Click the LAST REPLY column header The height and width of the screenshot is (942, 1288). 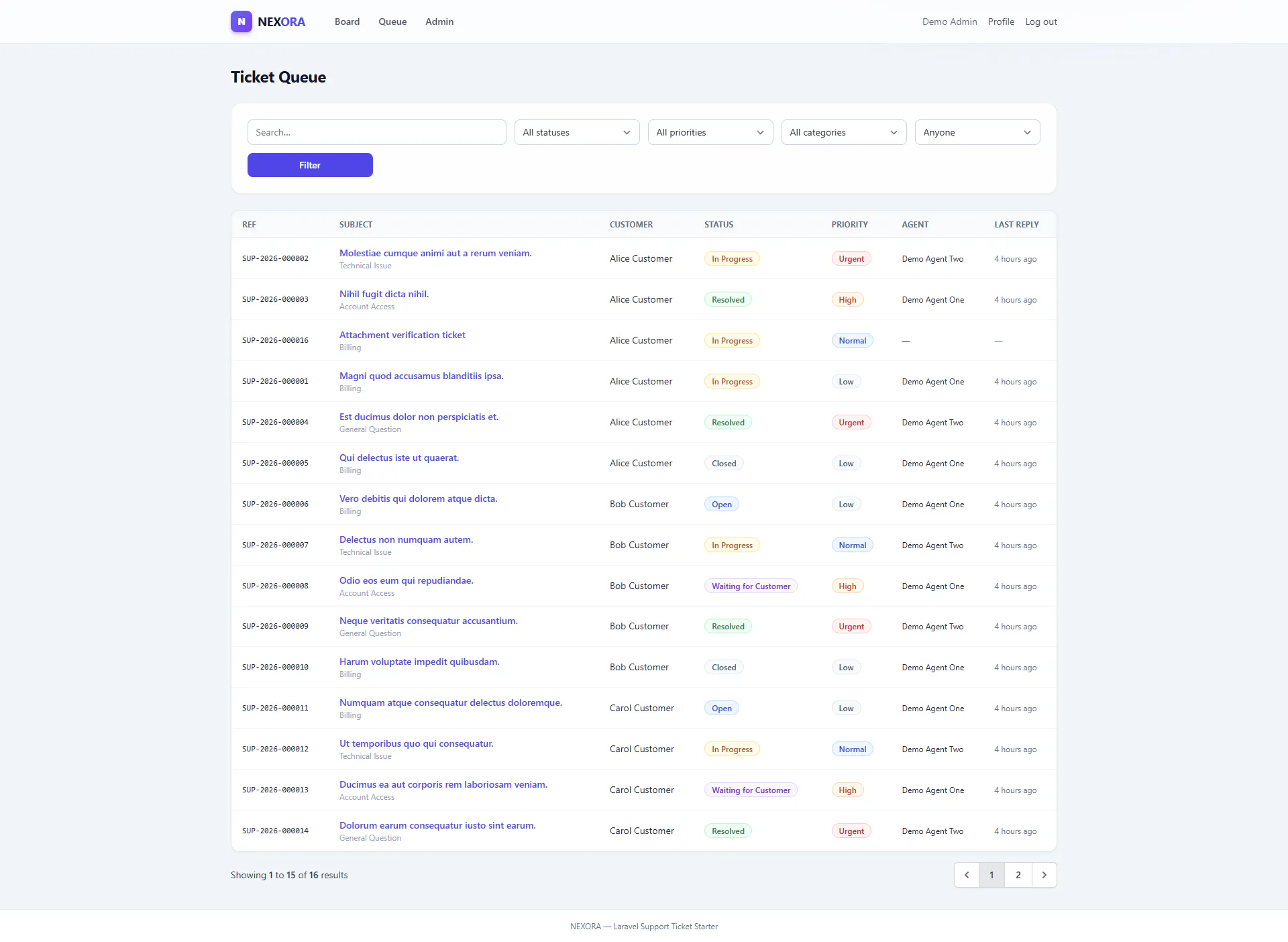pyautogui.click(x=1016, y=225)
